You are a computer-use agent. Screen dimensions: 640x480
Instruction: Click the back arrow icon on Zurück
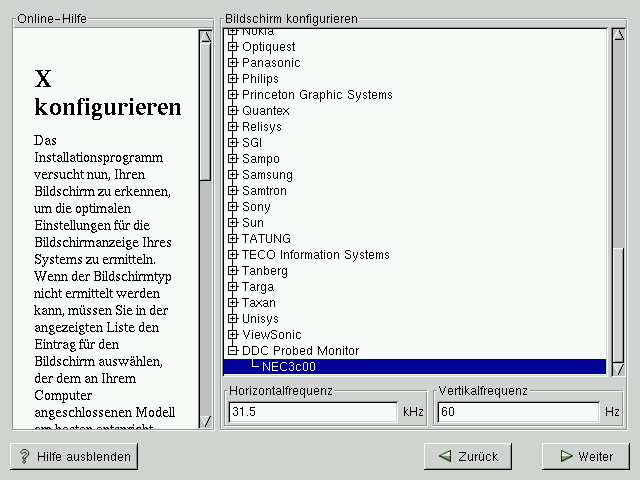click(x=444, y=456)
